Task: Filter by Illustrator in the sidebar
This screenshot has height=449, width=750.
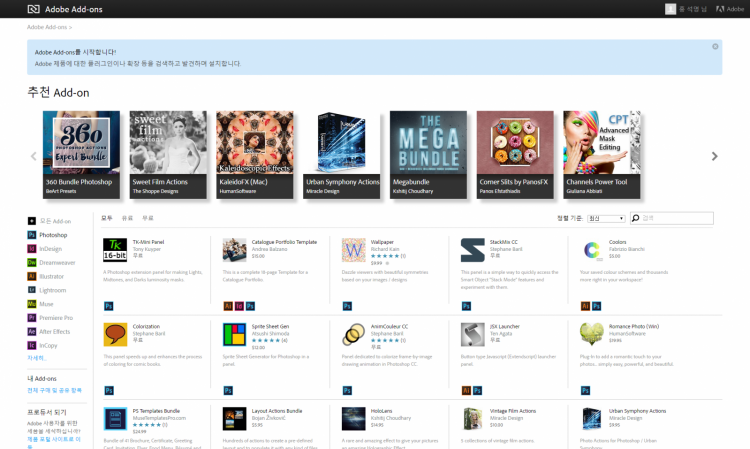Action: pyautogui.click(x=51, y=276)
